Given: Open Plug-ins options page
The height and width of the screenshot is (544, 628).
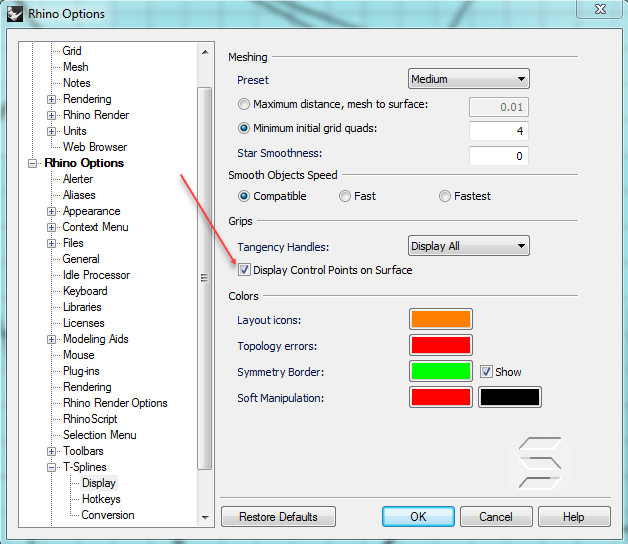Looking at the screenshot, I should coord(81,371).
